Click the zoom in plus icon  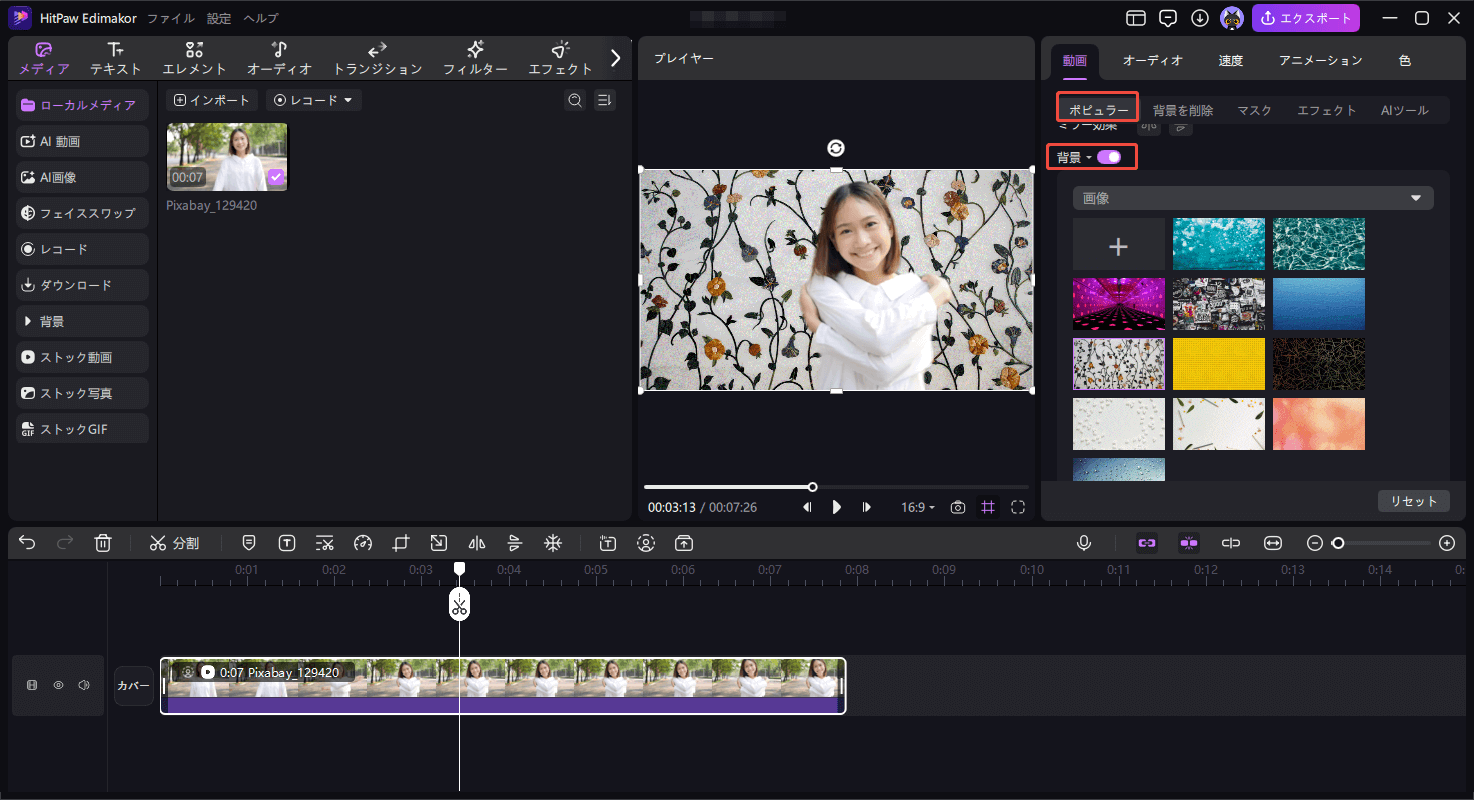pyautogui.click(x=1447, y=543)
